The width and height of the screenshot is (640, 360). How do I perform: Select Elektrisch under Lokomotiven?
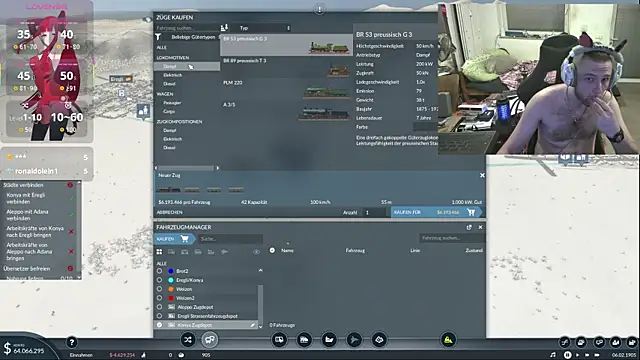[x=173, y=75]
